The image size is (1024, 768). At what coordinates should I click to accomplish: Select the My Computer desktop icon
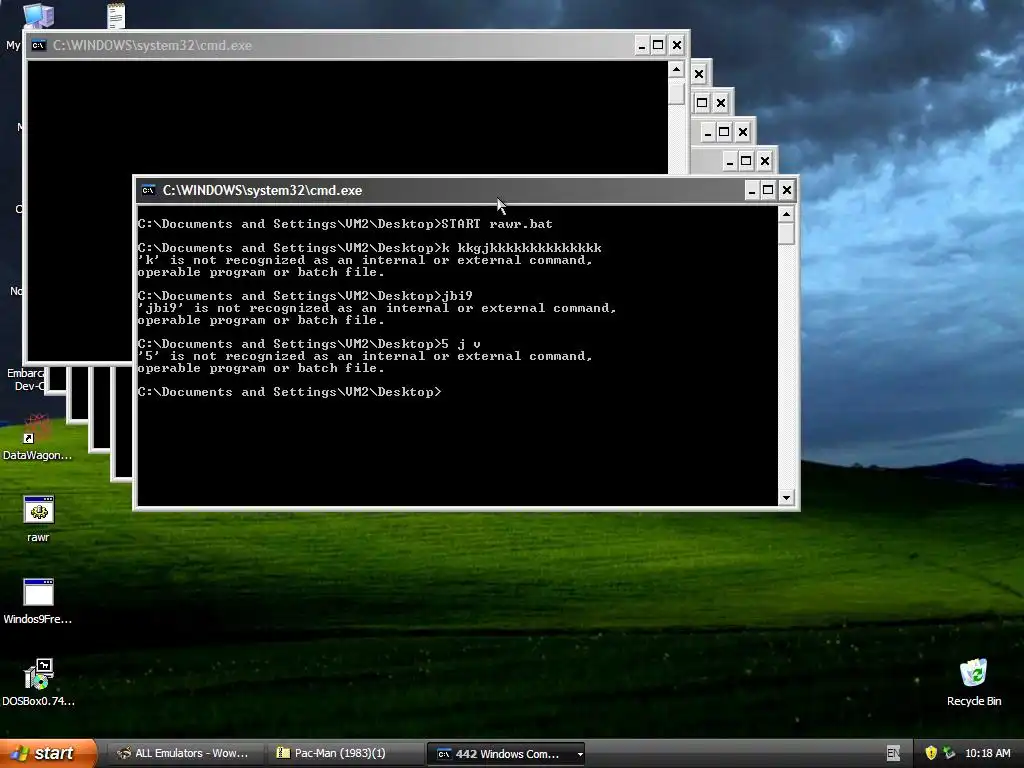(x=38, y=15)
